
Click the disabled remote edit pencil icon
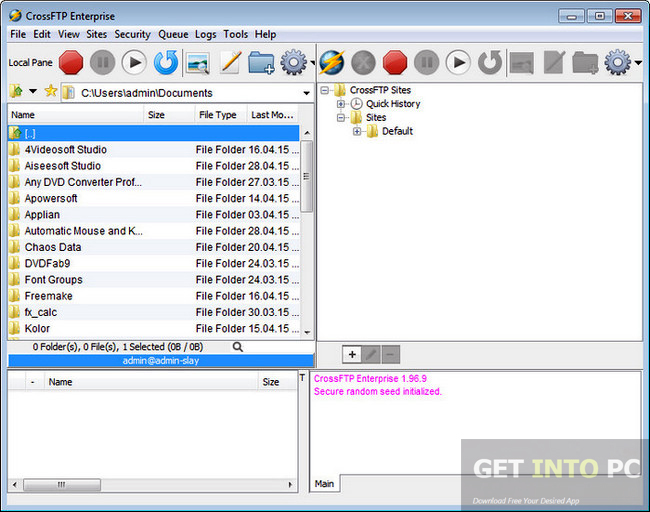coord(554,63)
